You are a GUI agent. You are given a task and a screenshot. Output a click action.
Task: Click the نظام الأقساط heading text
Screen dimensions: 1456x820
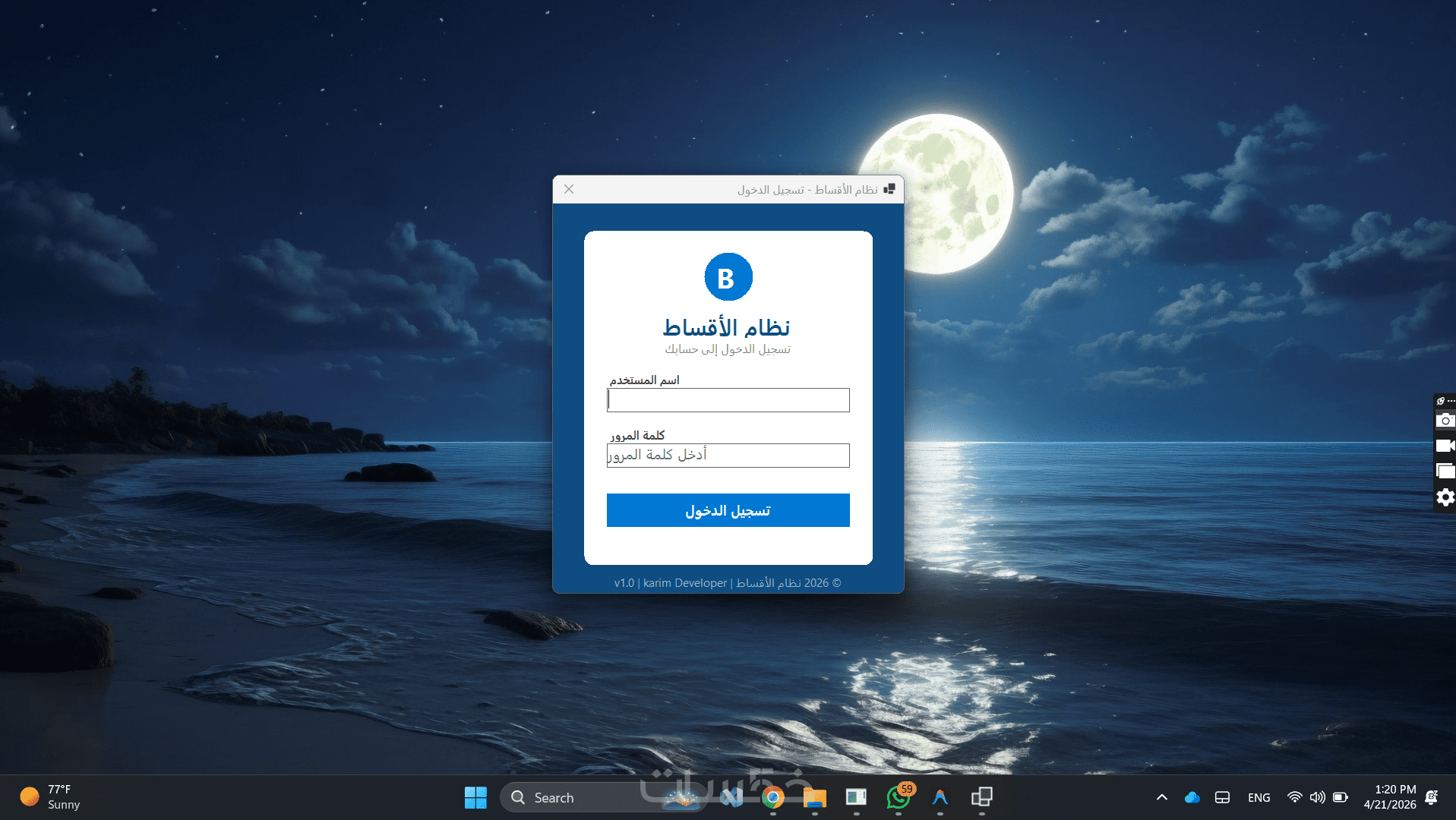click(x=727, y=327)
